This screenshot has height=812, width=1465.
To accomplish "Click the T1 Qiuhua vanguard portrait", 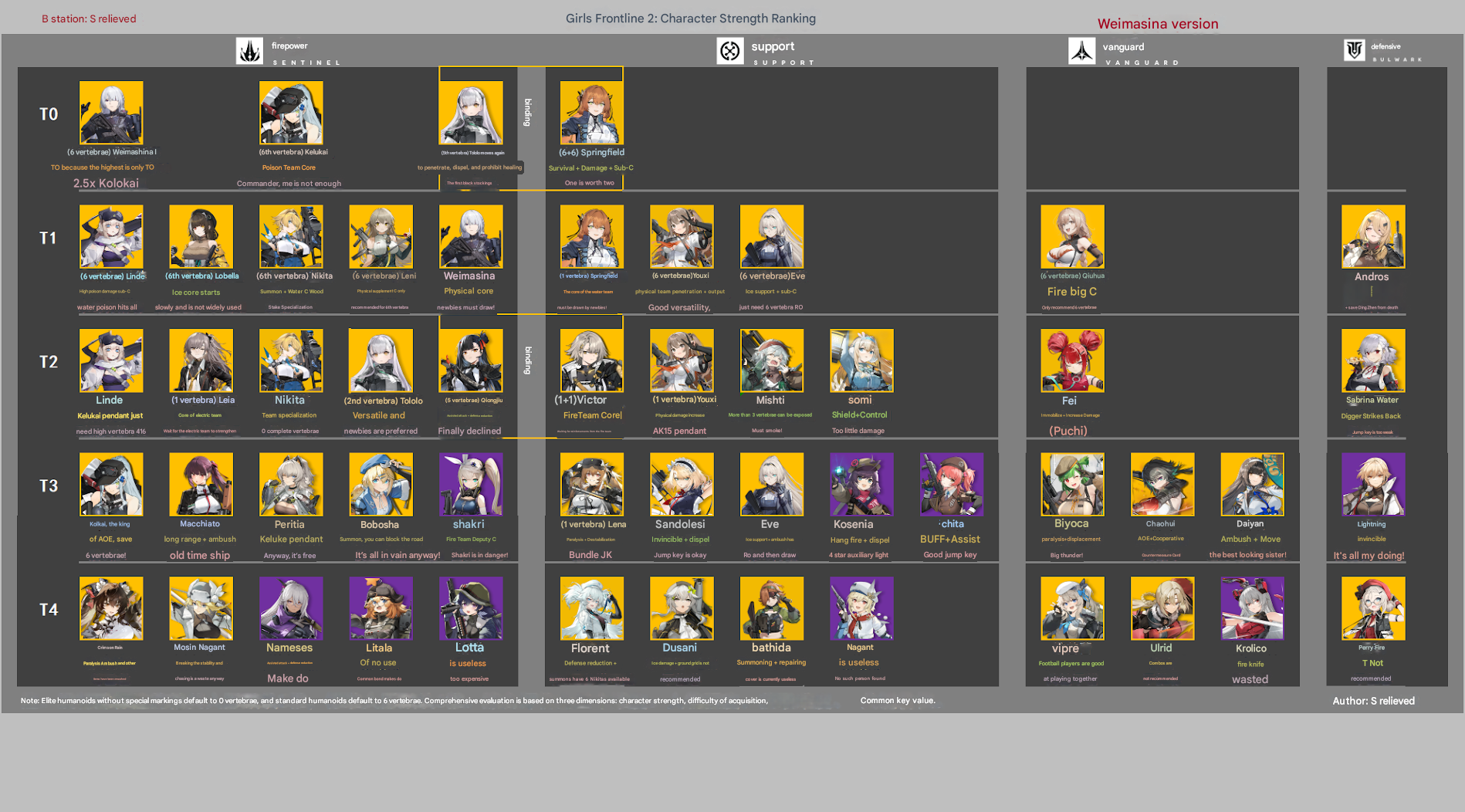I will coord(1072,236).
